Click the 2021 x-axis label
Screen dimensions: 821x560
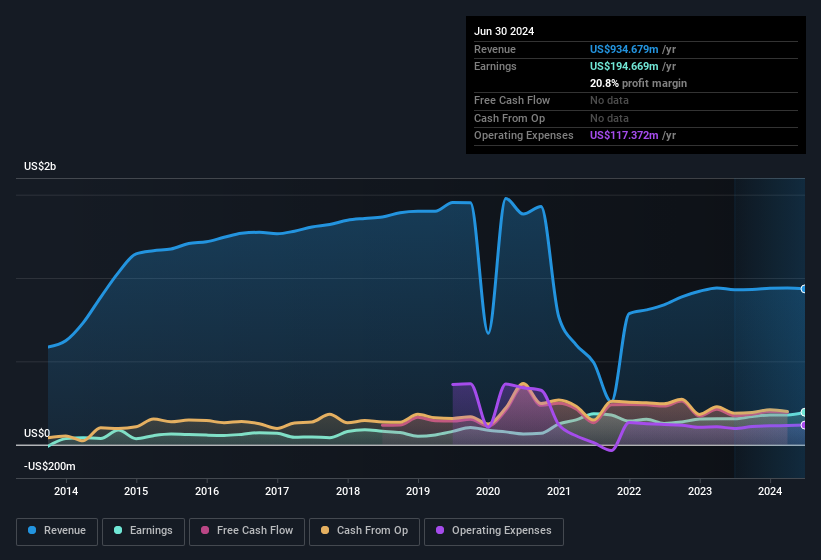tap(559, 491)
